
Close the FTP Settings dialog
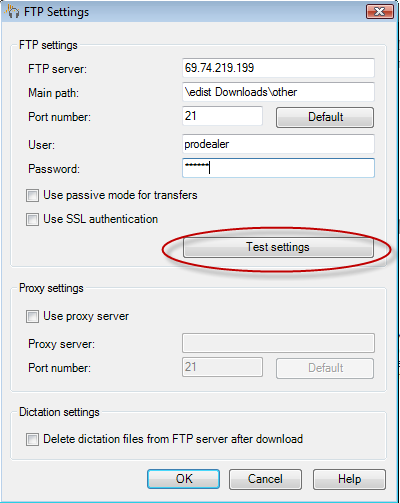380,12
